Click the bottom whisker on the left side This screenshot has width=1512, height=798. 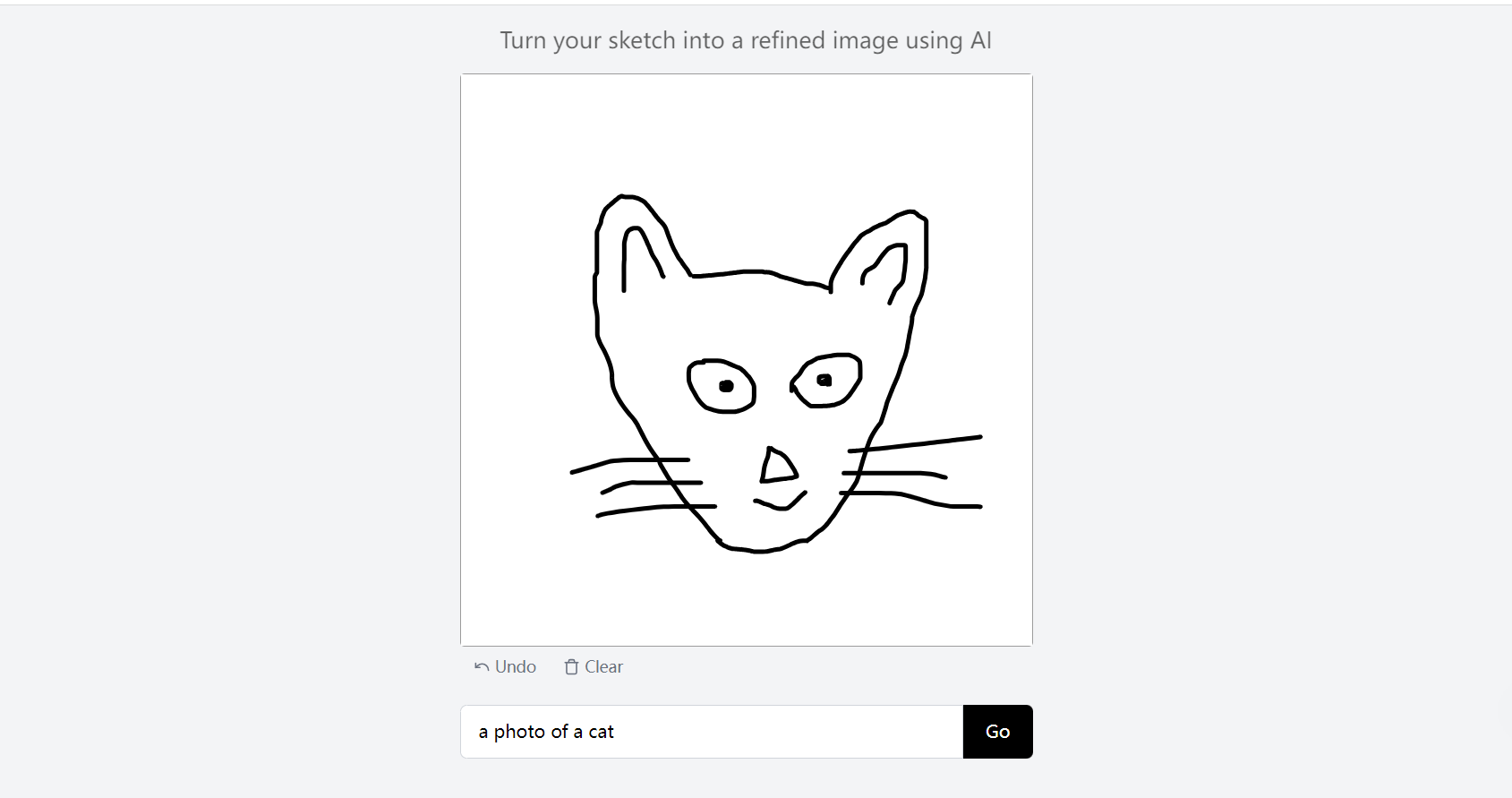pos(645,509)
